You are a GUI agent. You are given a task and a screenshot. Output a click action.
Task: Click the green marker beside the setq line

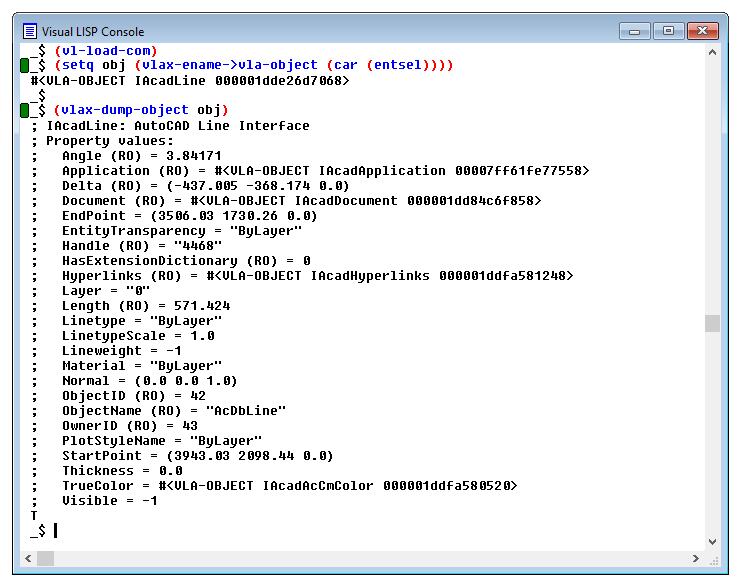tap(25, 65)
